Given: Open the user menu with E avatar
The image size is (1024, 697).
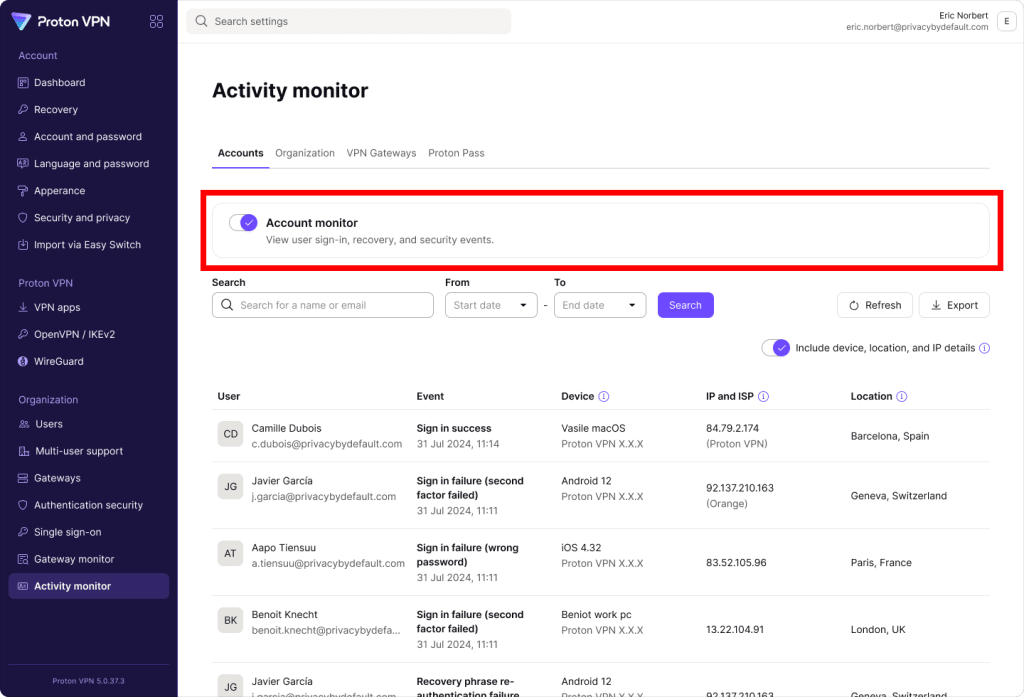Looking at the screenshot, I should (x=1006, y=22).
